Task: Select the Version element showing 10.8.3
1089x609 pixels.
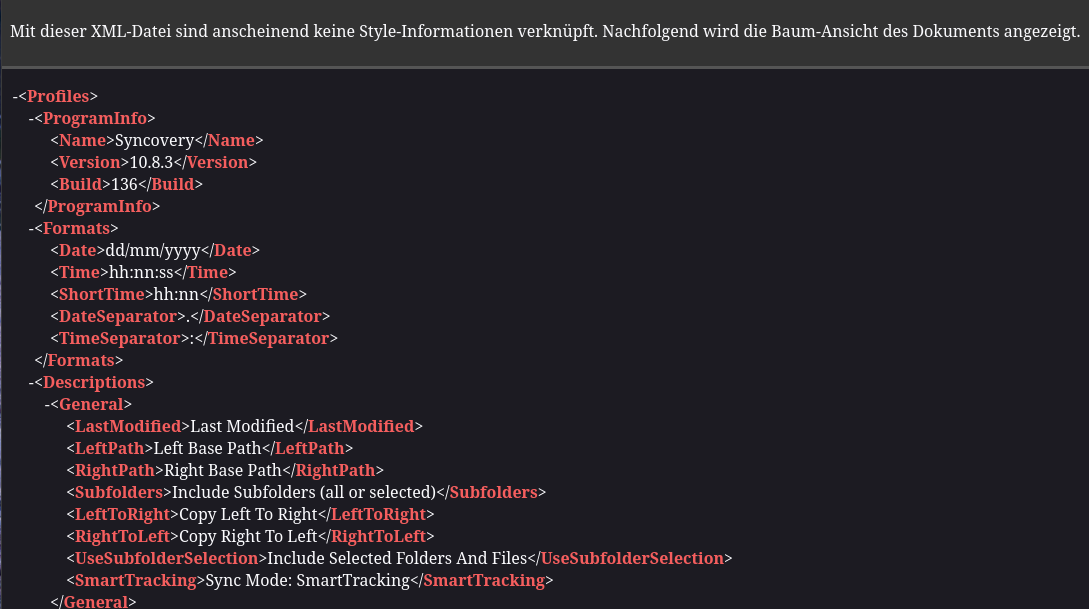Action: click(89, 162)
